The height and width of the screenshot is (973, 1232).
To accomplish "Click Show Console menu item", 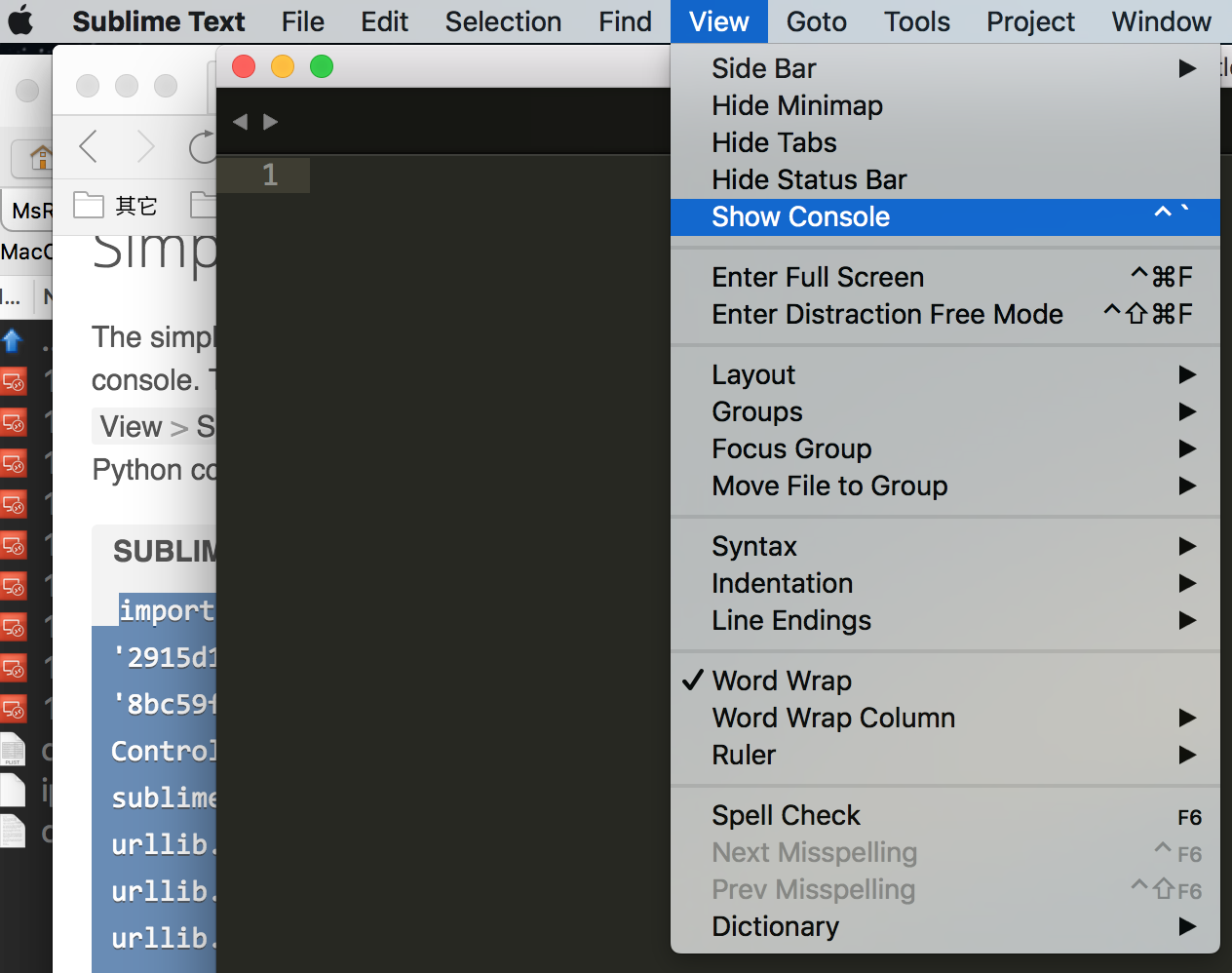I will [x=945, y=216].
